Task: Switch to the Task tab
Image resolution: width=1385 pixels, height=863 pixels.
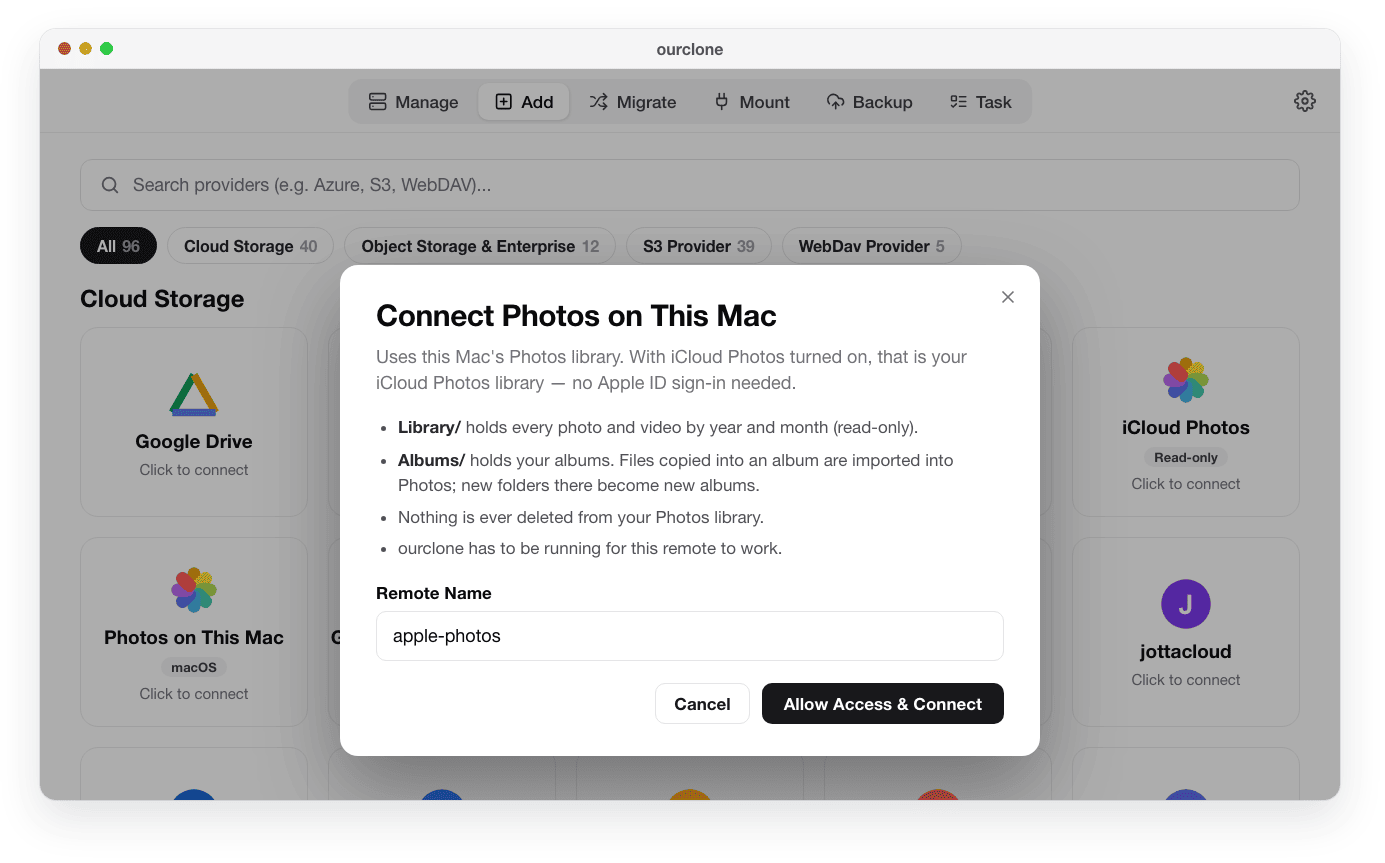Action: [981, 102]
